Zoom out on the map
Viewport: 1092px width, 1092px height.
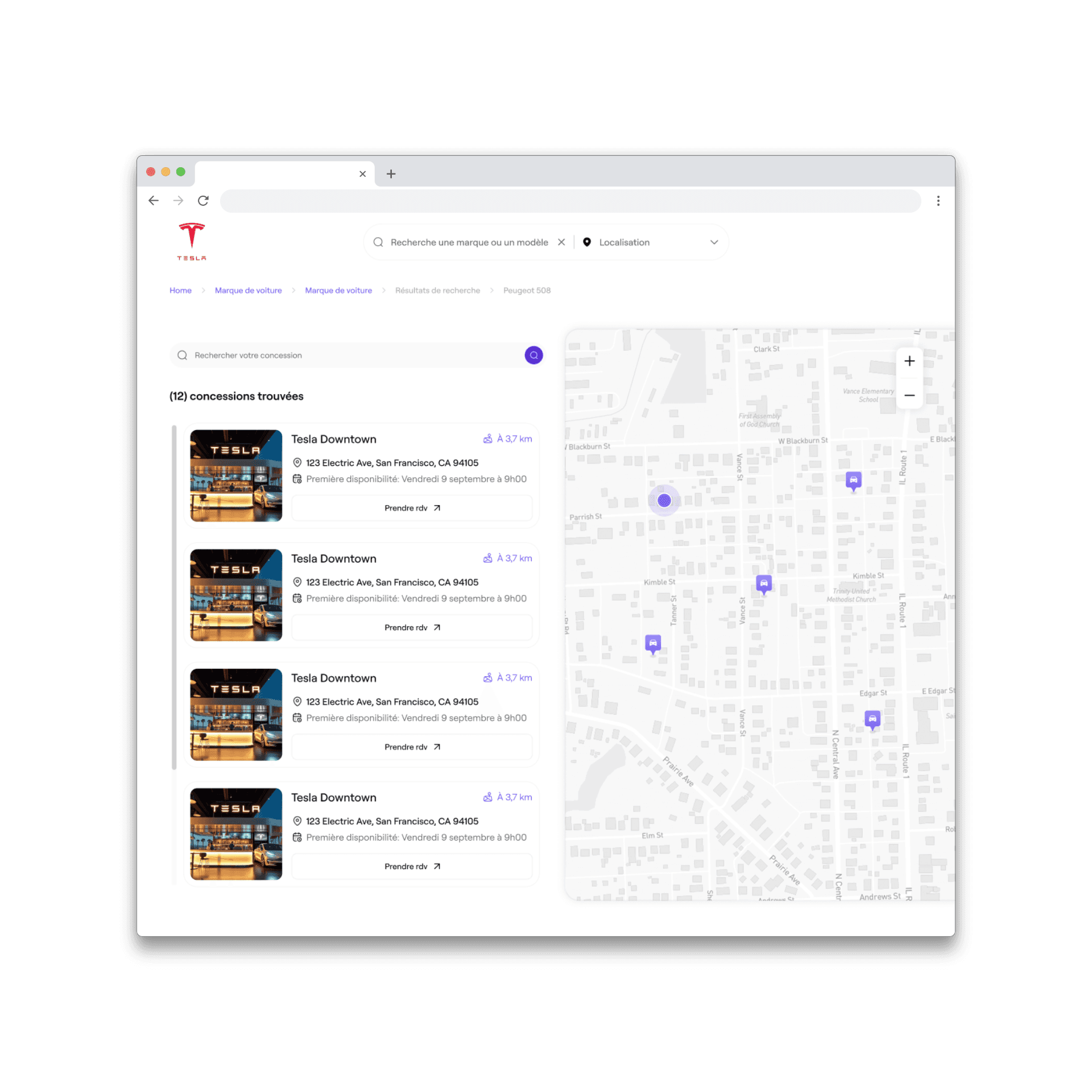coord(909,395)
